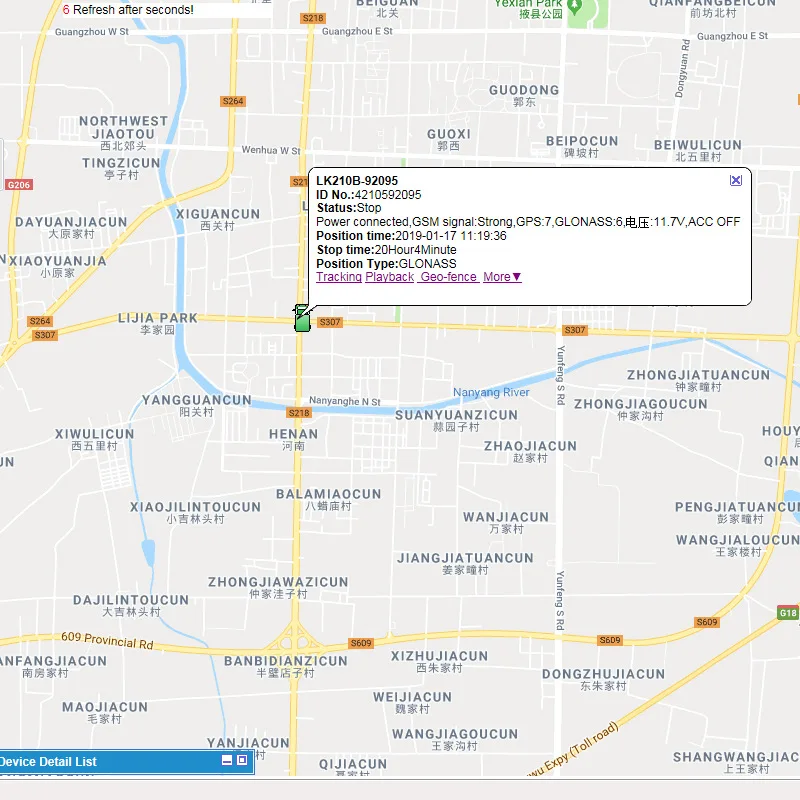Open the Tracking link in the popup
This screenshot has height=800, width=800.
tap(339, 277)
